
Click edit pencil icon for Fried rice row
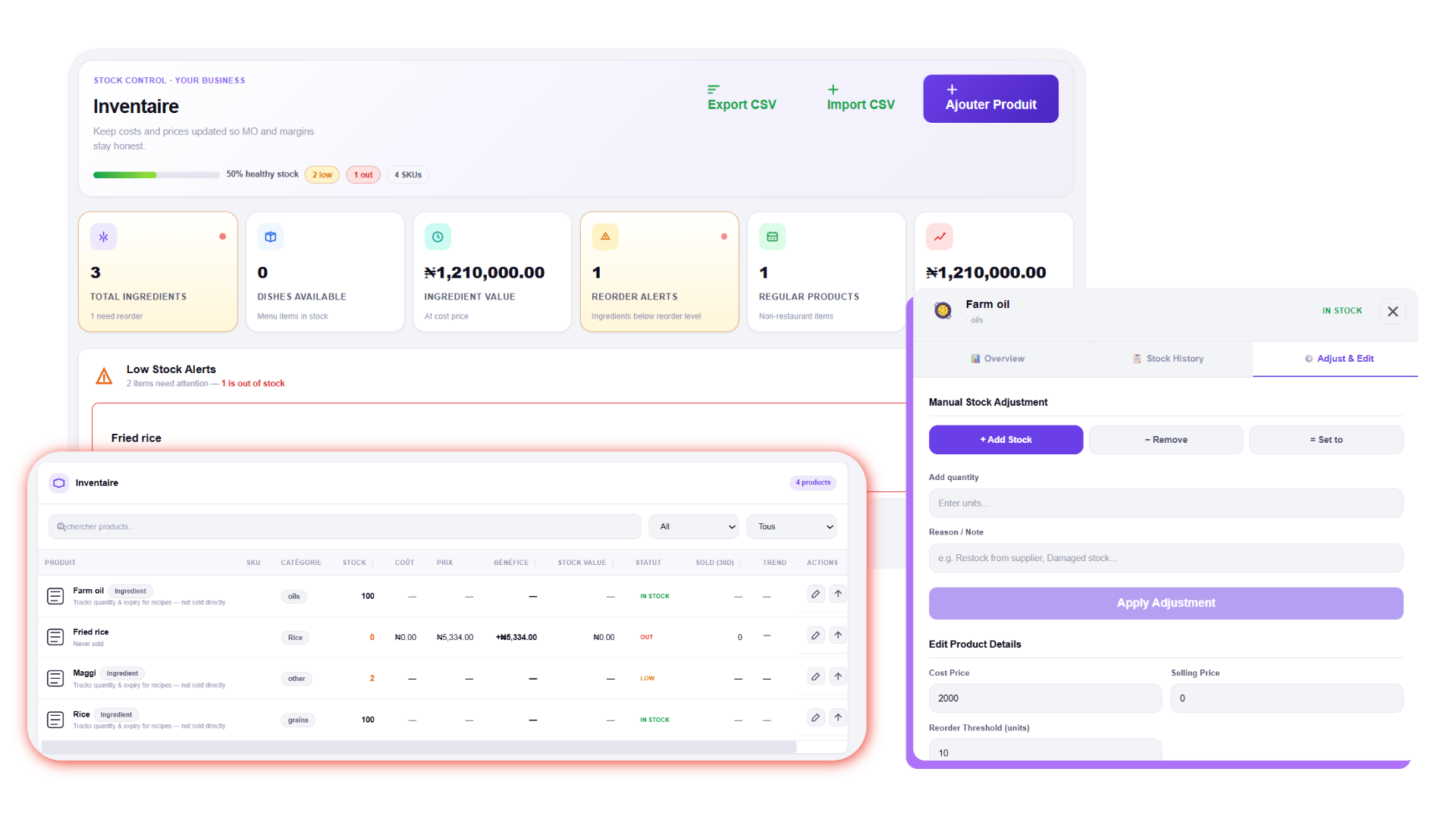click(815, 635)
